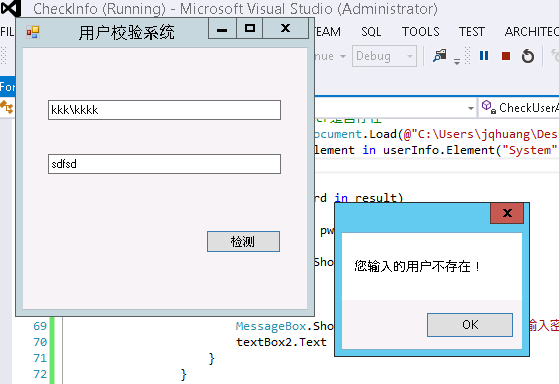Screen dimensions: 559x384
Task: Click the Visual Studio logo icon
Action: (x=11, y=9)
